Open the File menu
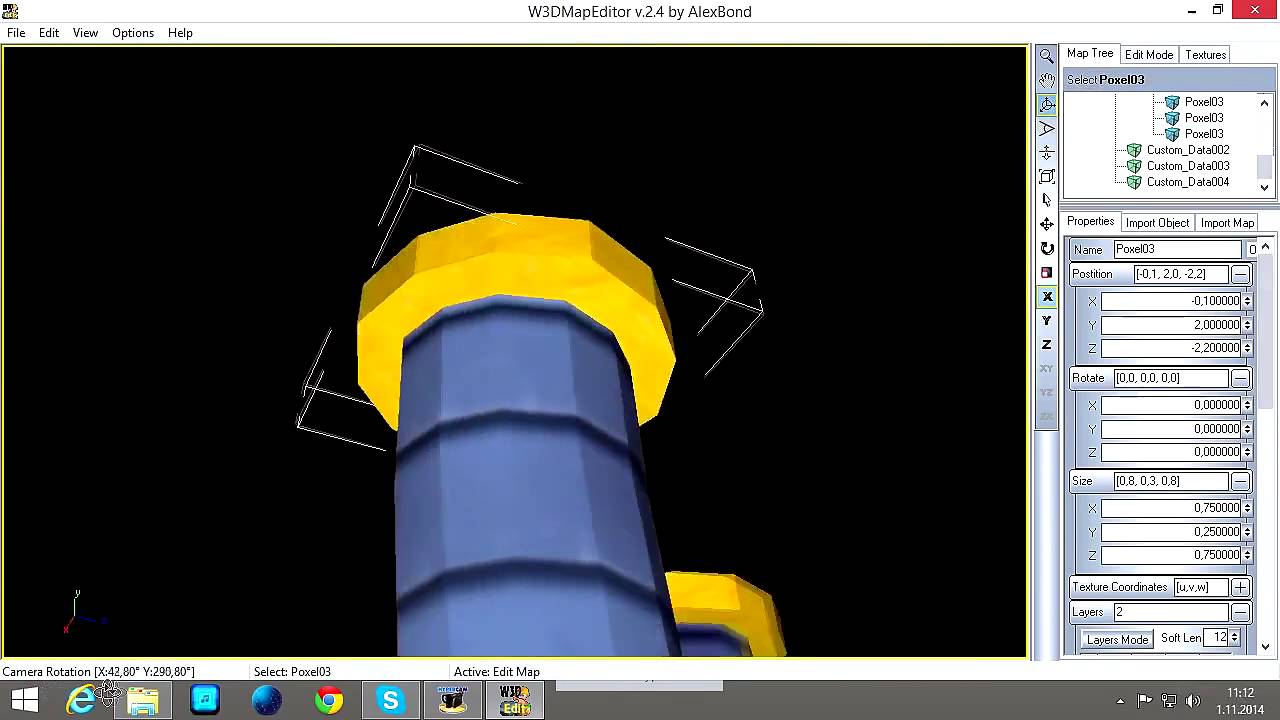 (x=16, y=33)
